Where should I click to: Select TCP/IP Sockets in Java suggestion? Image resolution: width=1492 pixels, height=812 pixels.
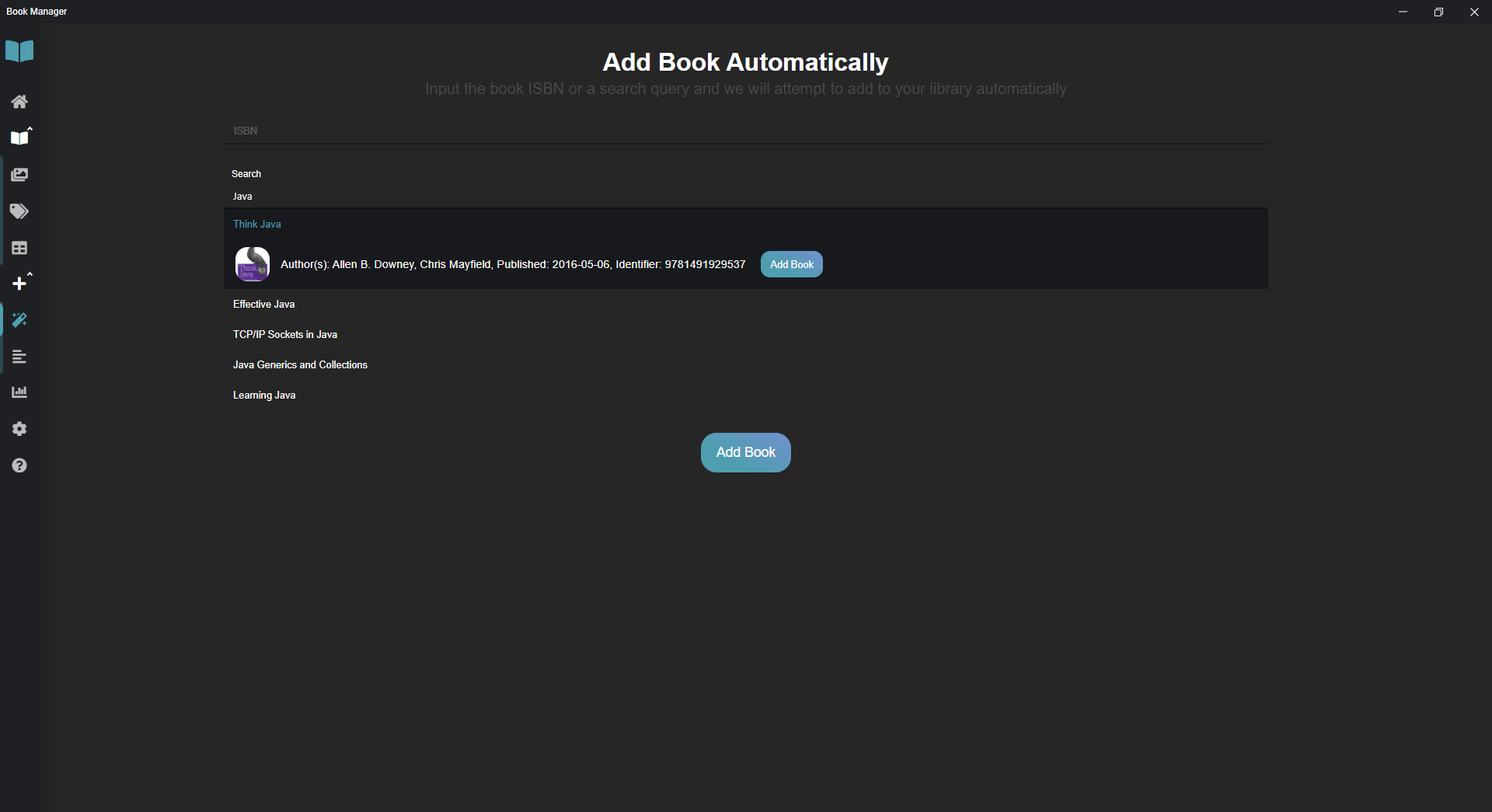click(284, 334)
